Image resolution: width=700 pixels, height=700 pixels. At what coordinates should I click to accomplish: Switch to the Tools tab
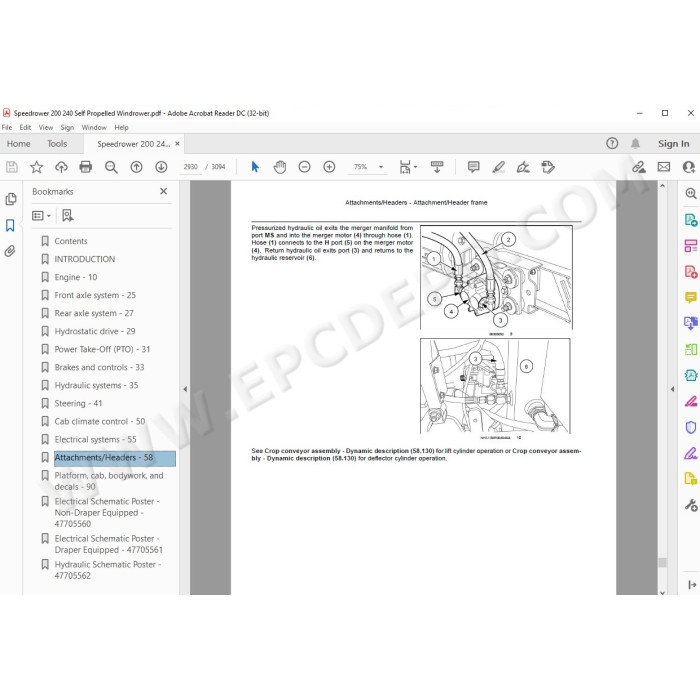click(57, 144)
